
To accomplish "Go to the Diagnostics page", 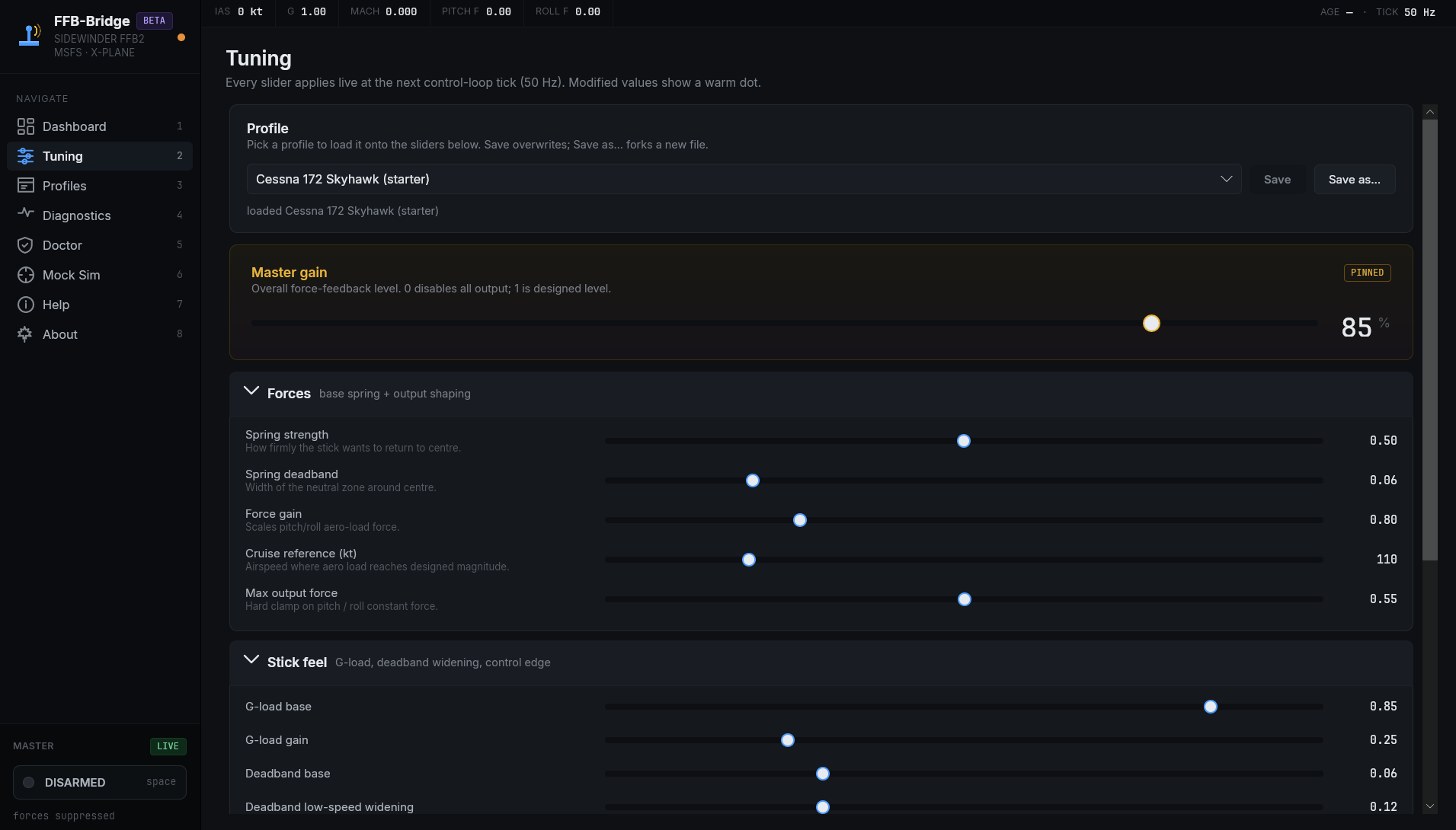I will pyautogui.click(x=76, y=215).
